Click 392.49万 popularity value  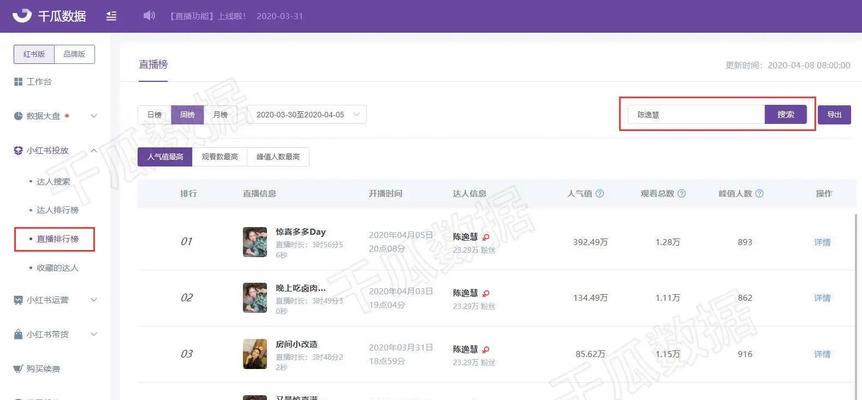[x=590, y=242]
